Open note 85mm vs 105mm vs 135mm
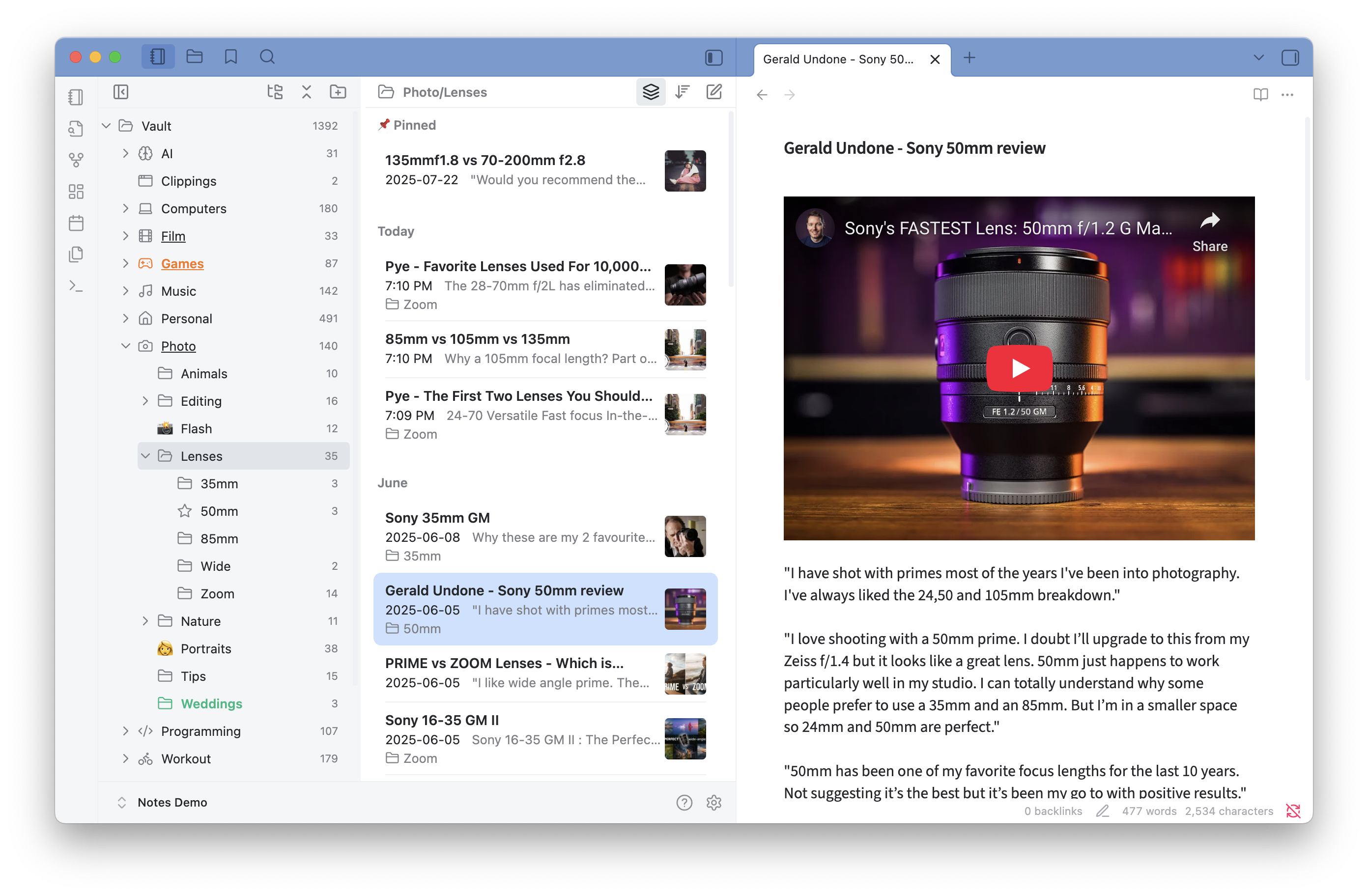Image resolution: width=1368 pixels, height=896 pixels. pos(545,349)
